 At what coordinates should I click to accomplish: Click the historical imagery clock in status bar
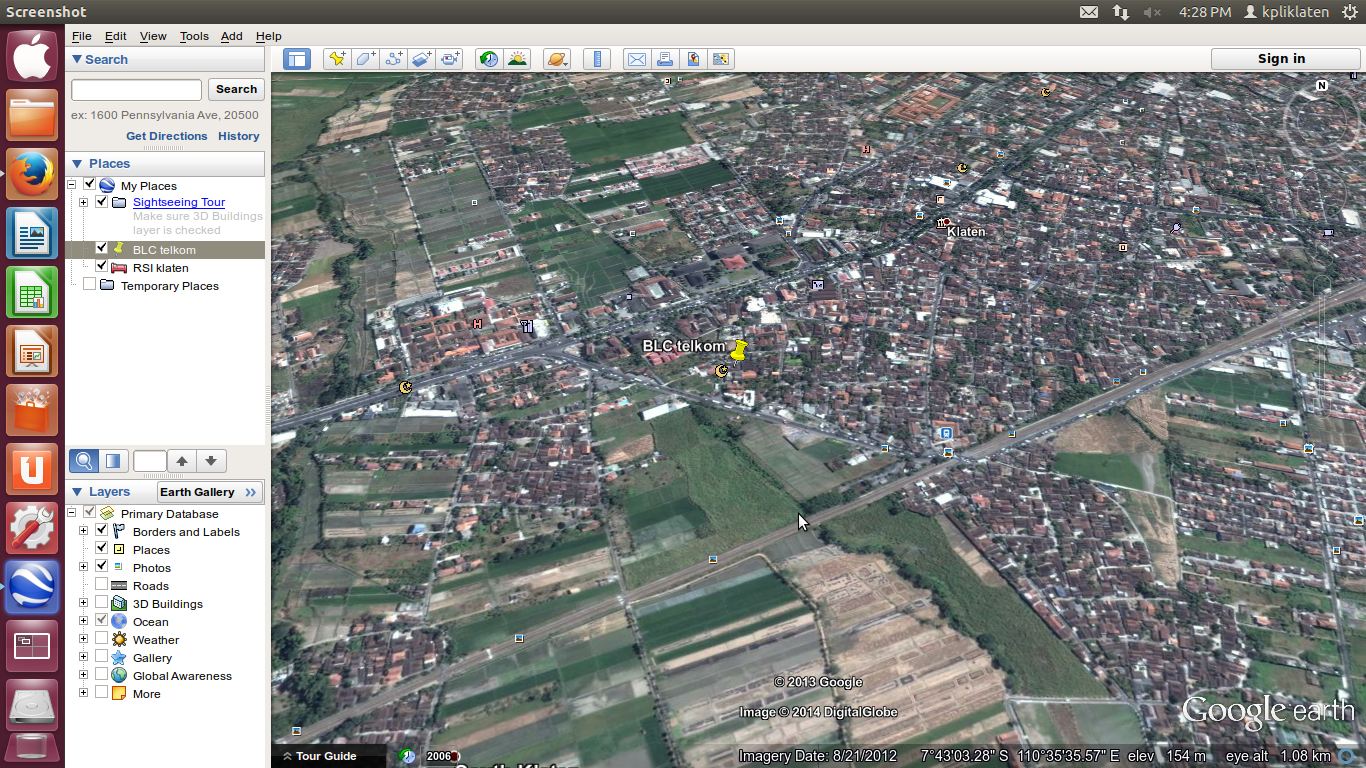tap(408, 756)
